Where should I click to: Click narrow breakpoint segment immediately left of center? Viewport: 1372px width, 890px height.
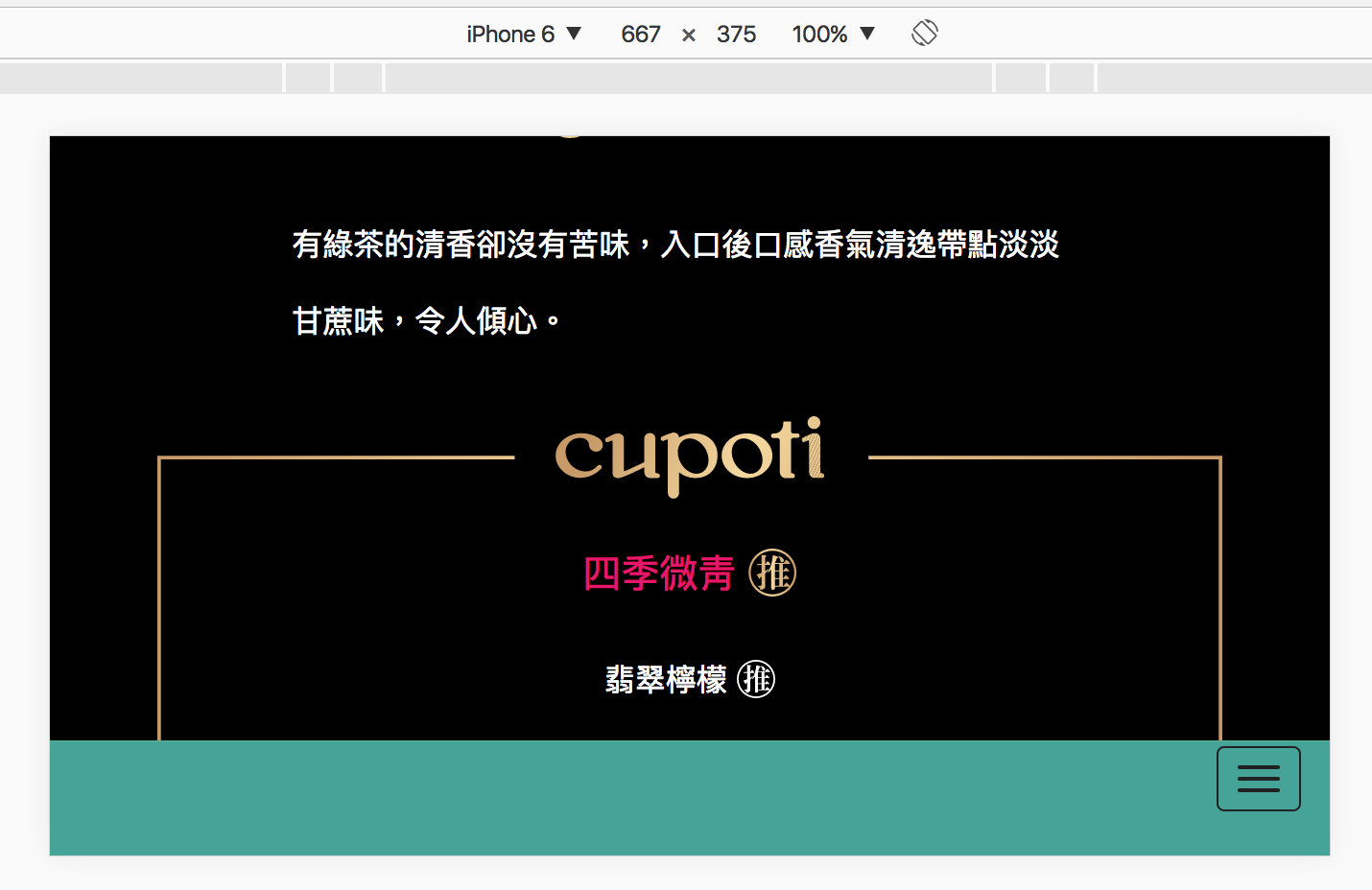[359, 79]
